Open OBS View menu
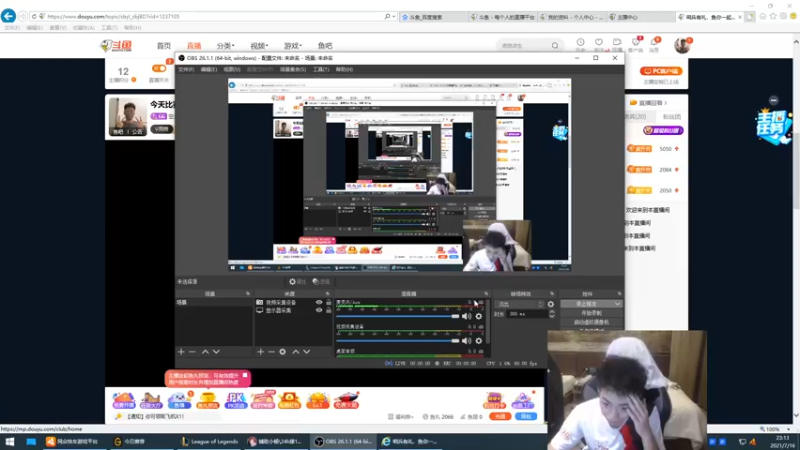Screen dimensions: 800x450 pyautogui.click(x=231, y=69)
